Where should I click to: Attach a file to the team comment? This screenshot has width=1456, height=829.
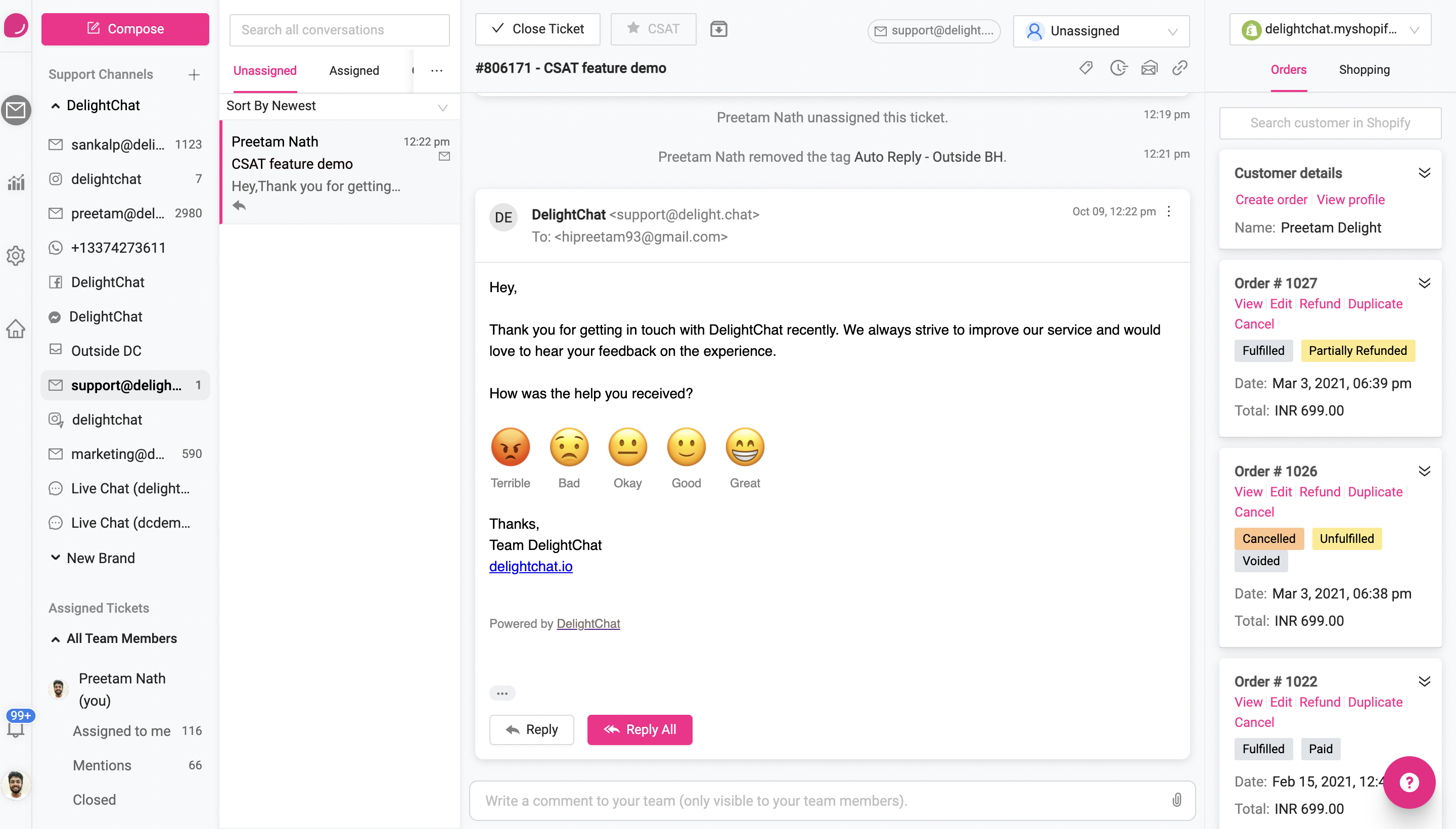1176,800
